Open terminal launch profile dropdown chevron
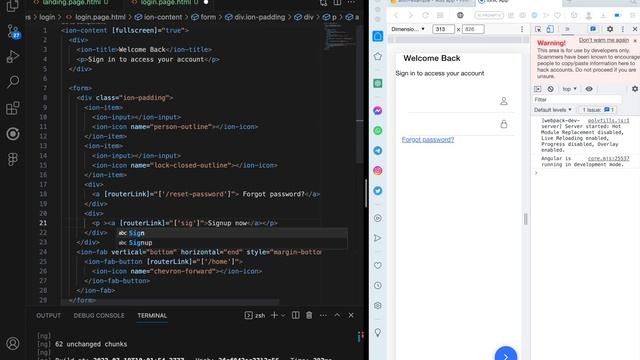Screen dimensions: 640x360 283,316
